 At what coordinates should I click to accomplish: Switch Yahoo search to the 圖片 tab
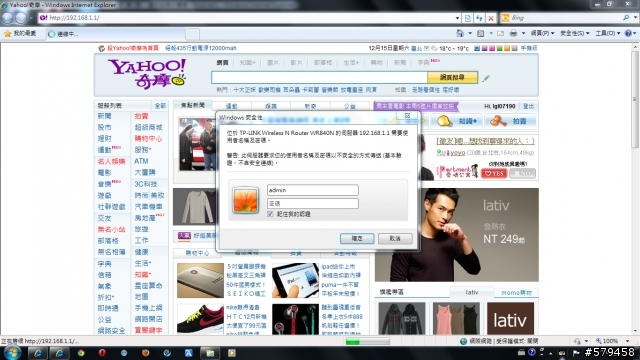pos(273,63)
